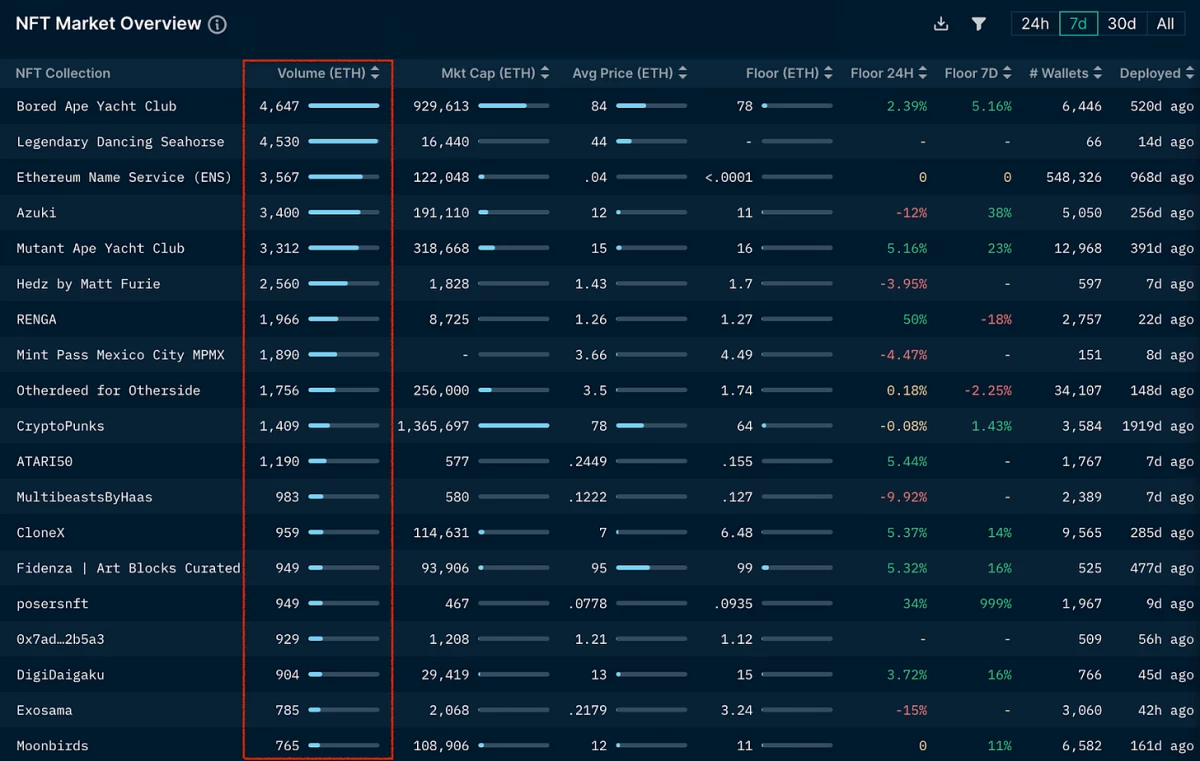Select the Exosama collection name
Image resolution: width=1200 pixels, height=761 pixels.
pyautogui.click(x=44, y=710)
